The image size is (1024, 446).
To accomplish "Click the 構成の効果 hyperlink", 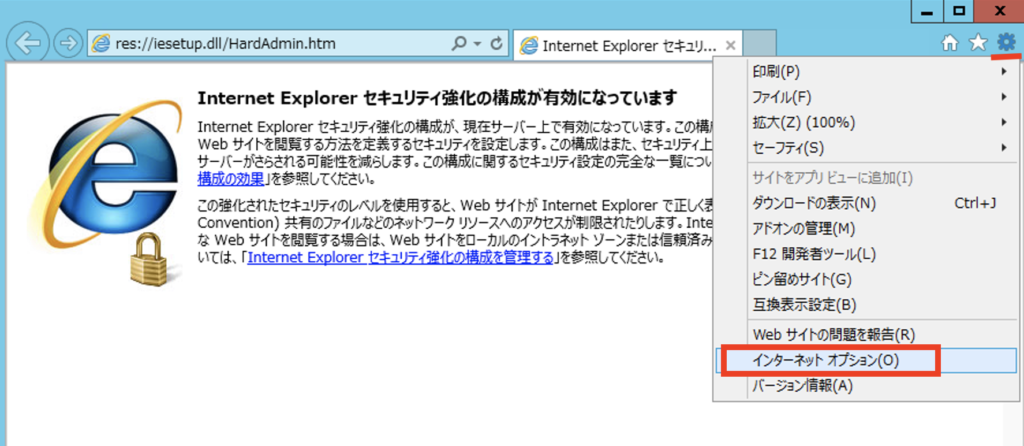I will (x=231, y=179).
